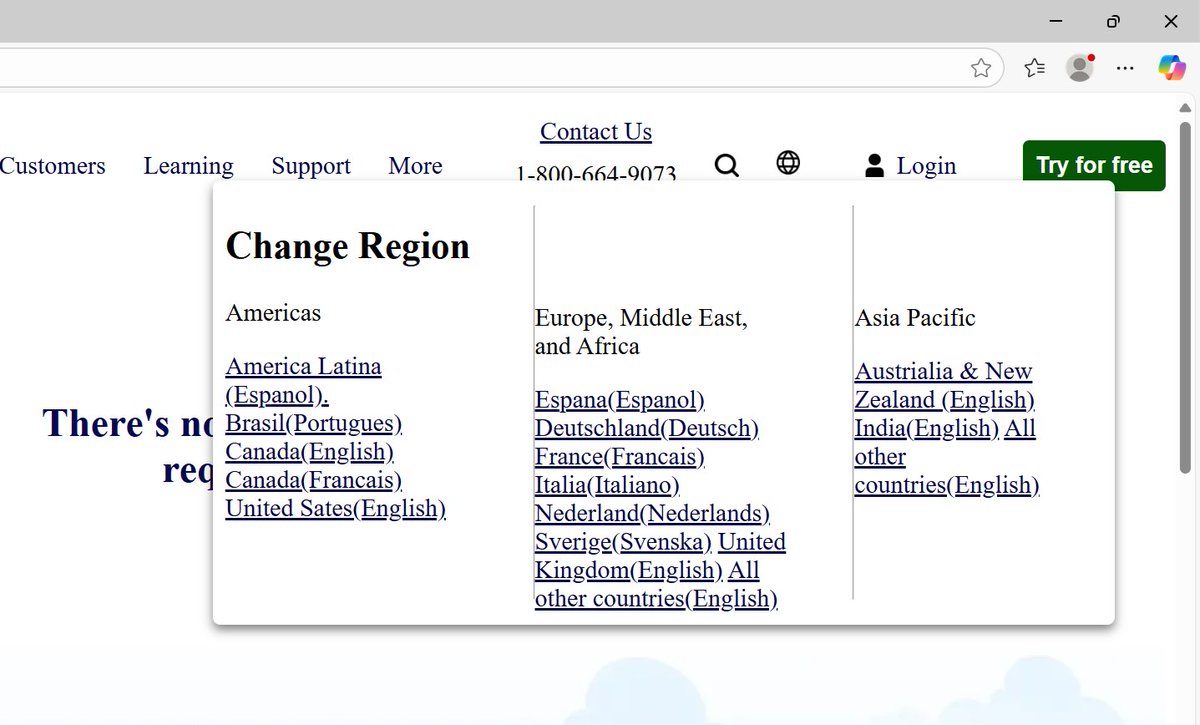Choose Sverige(Svenska) region
Viewport: 1200px width, 725px height.
pos(623,542)
